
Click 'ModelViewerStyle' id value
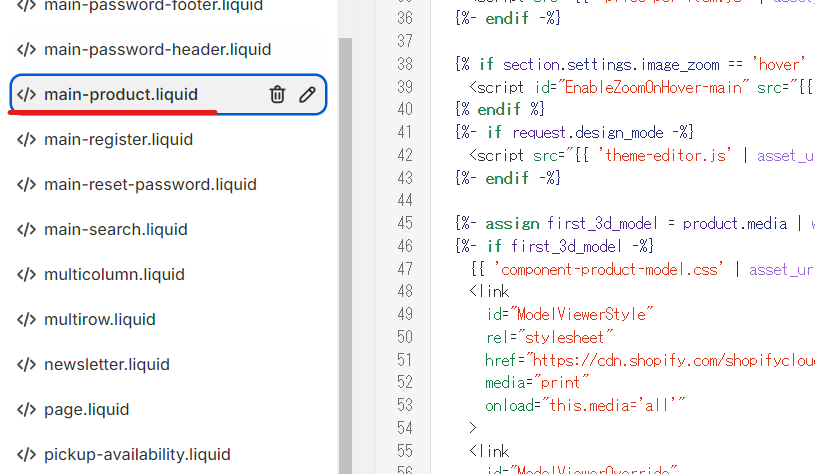click(x=581, y=314)
